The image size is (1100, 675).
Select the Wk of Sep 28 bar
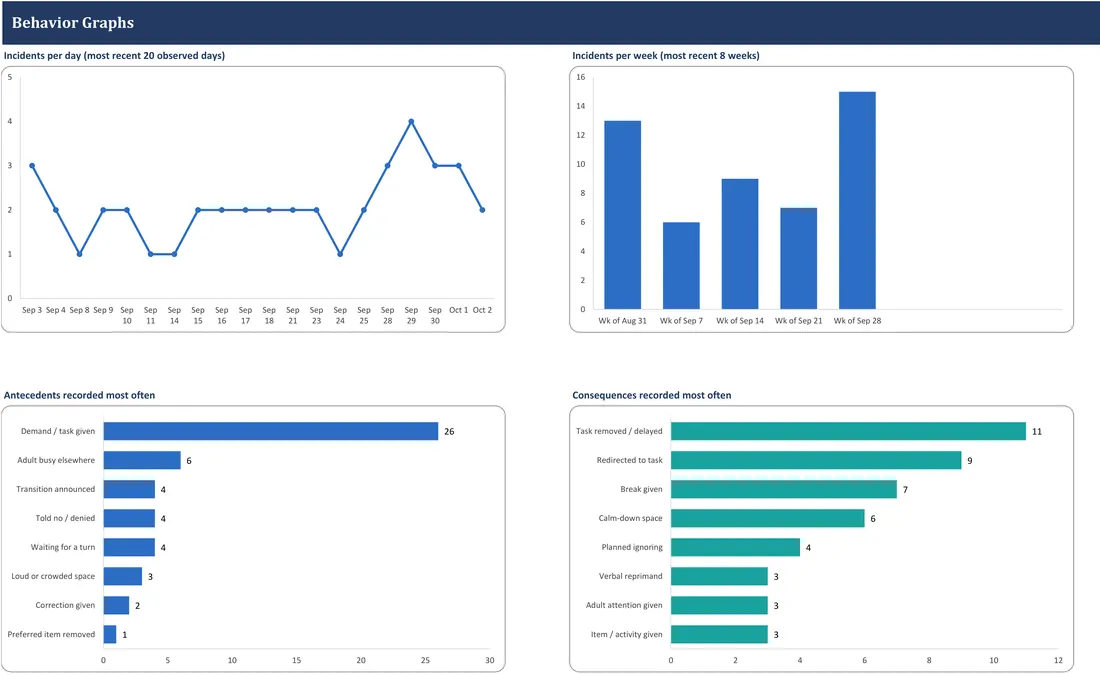click(857, 200)
